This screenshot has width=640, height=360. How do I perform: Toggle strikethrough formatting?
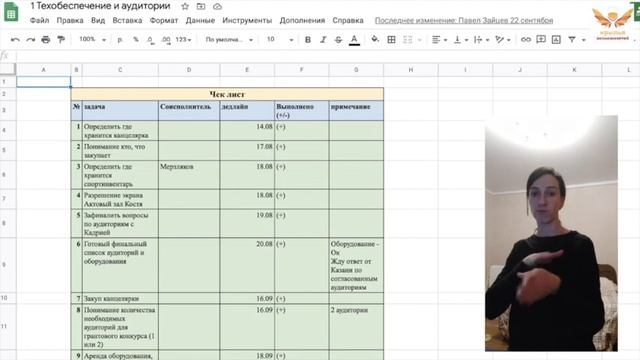(338, 40)
